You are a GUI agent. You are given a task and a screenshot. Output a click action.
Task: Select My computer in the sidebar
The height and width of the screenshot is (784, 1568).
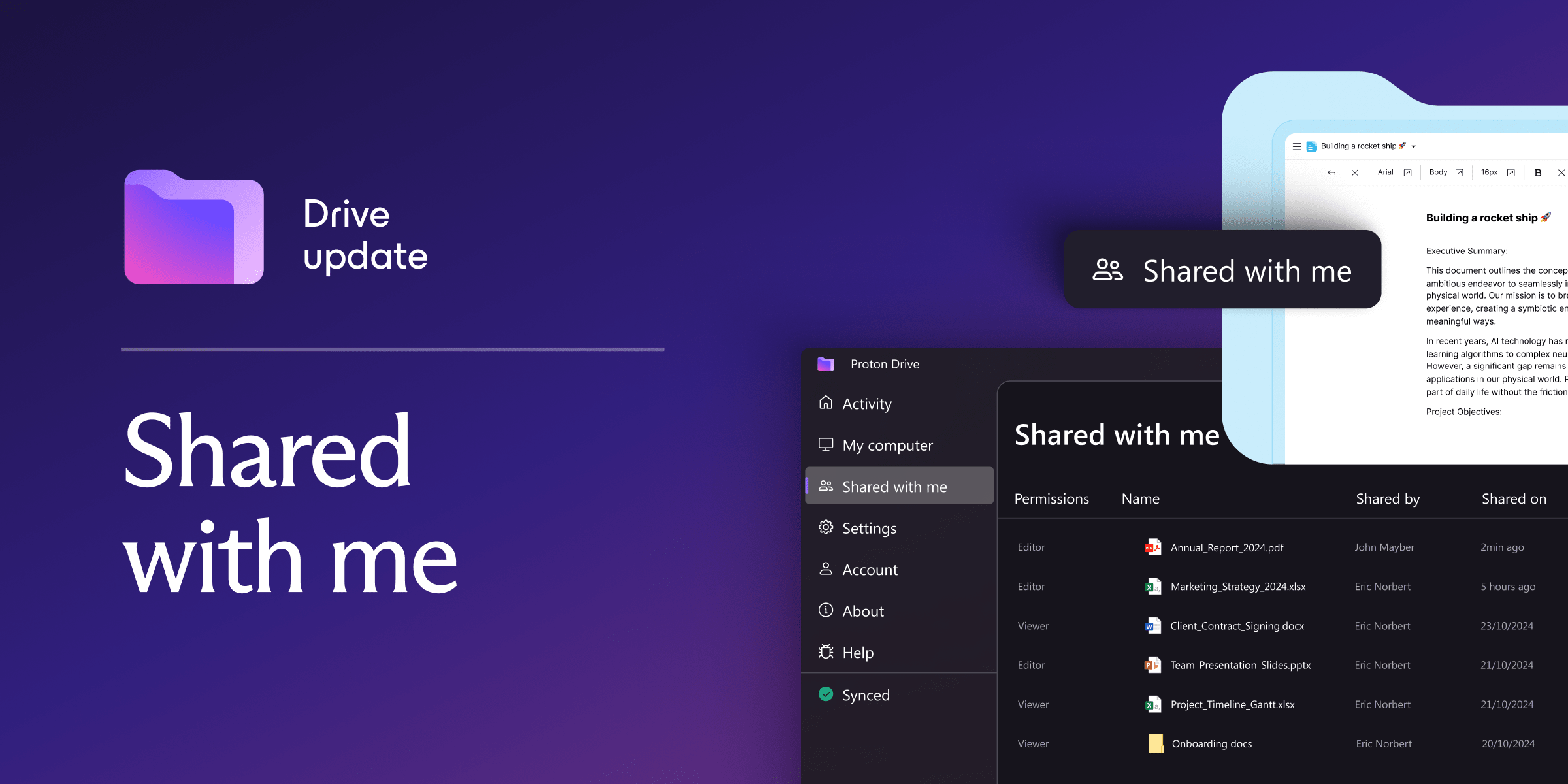[887, 446]
